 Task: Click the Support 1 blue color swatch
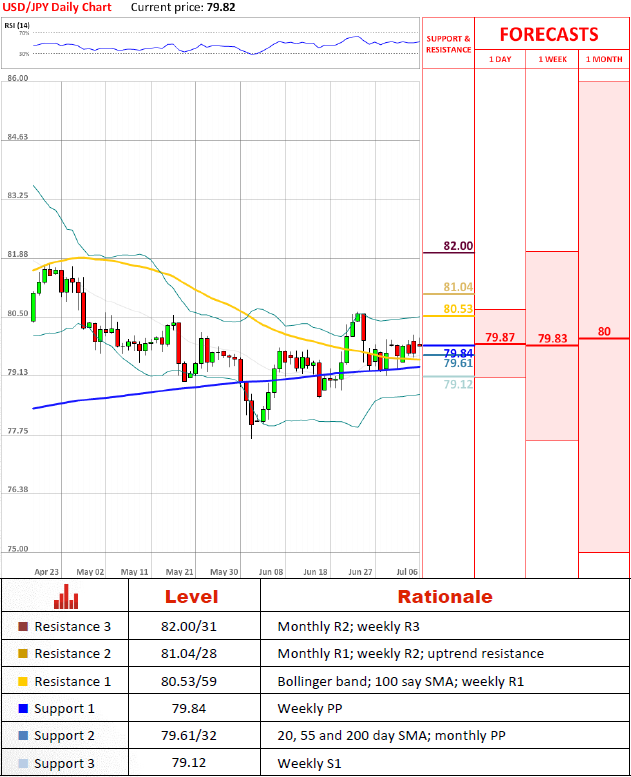coord(23,709)
